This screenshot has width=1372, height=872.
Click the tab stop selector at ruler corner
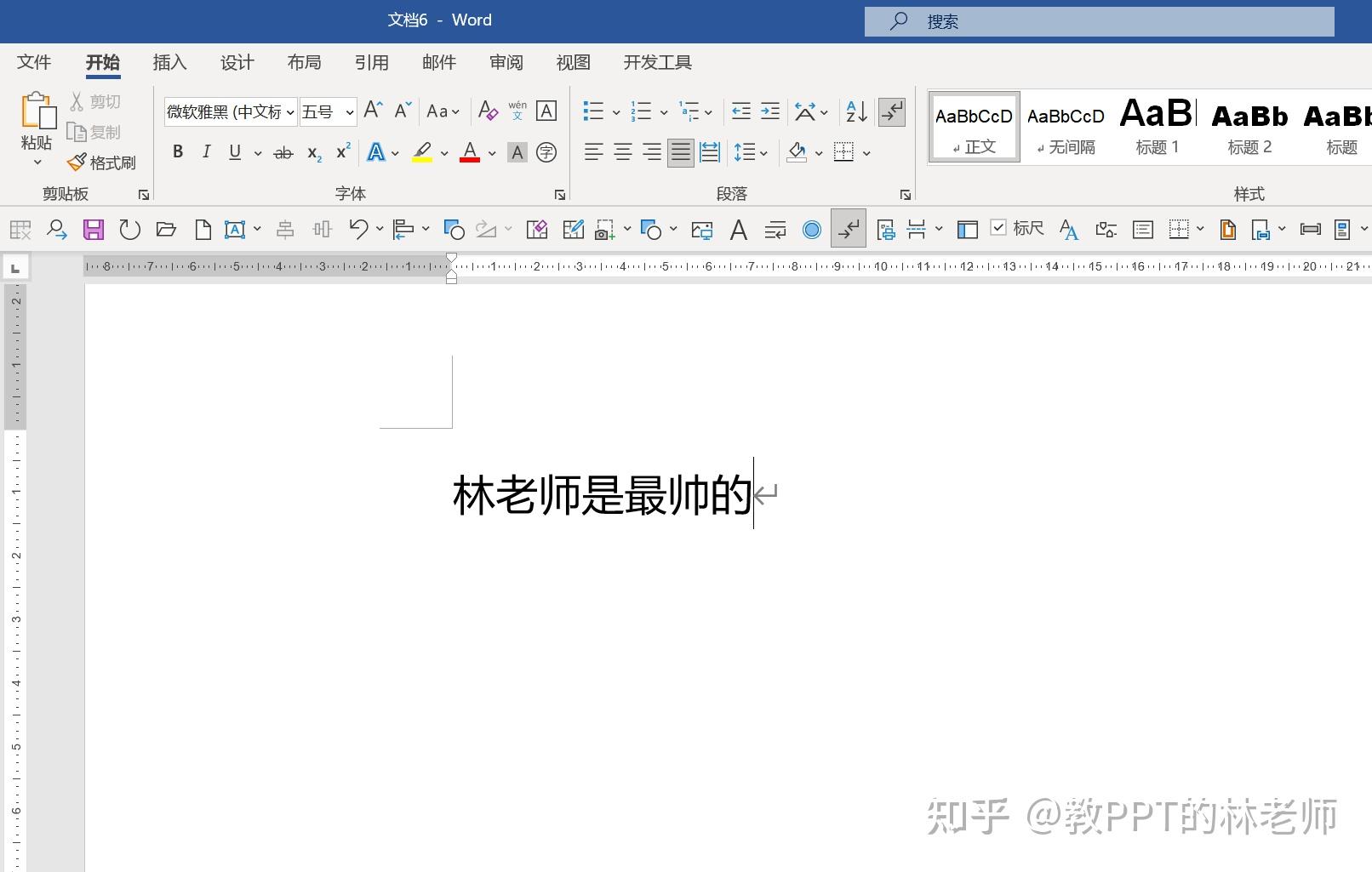tap(14, 269)
